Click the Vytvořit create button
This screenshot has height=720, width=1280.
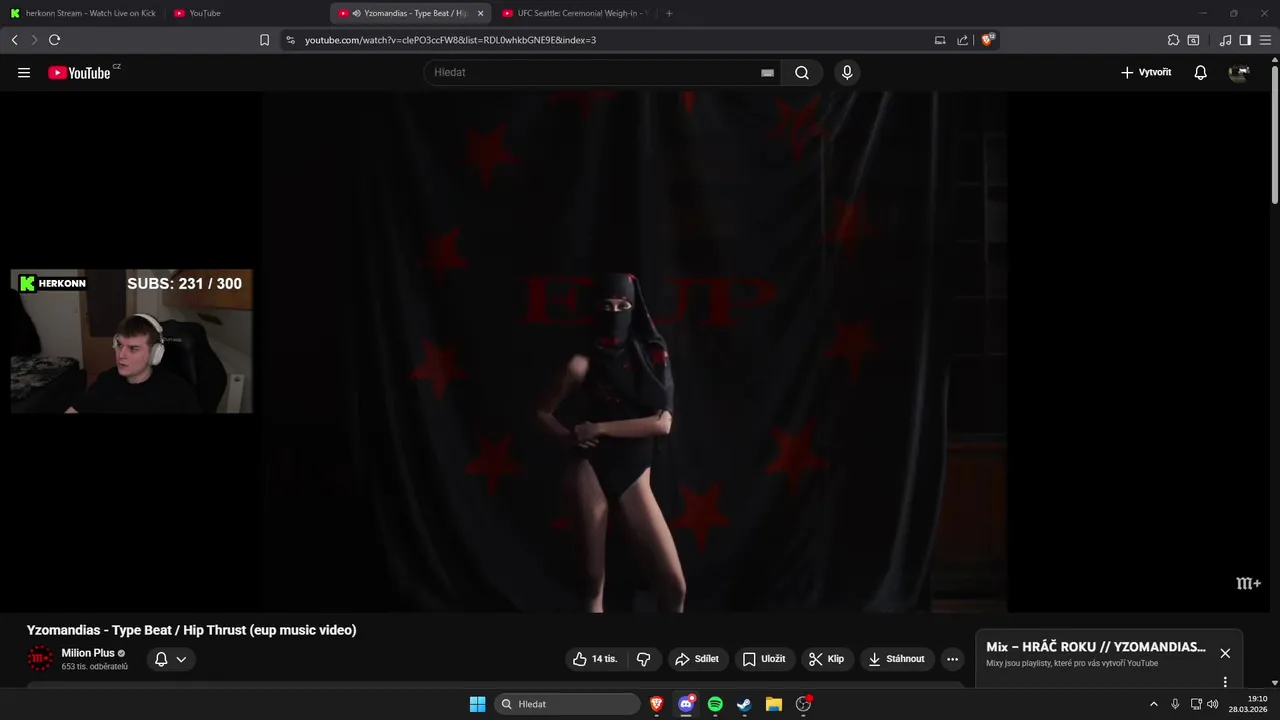coord(1146,72)
